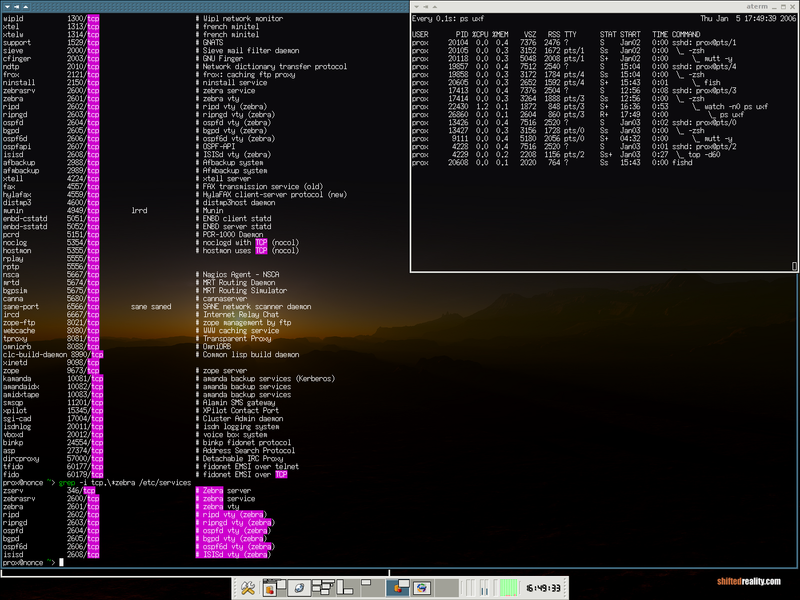Switch to the first workspace in the pager
Viewport: 800px width, 600px height.
(x=274, y=588)
